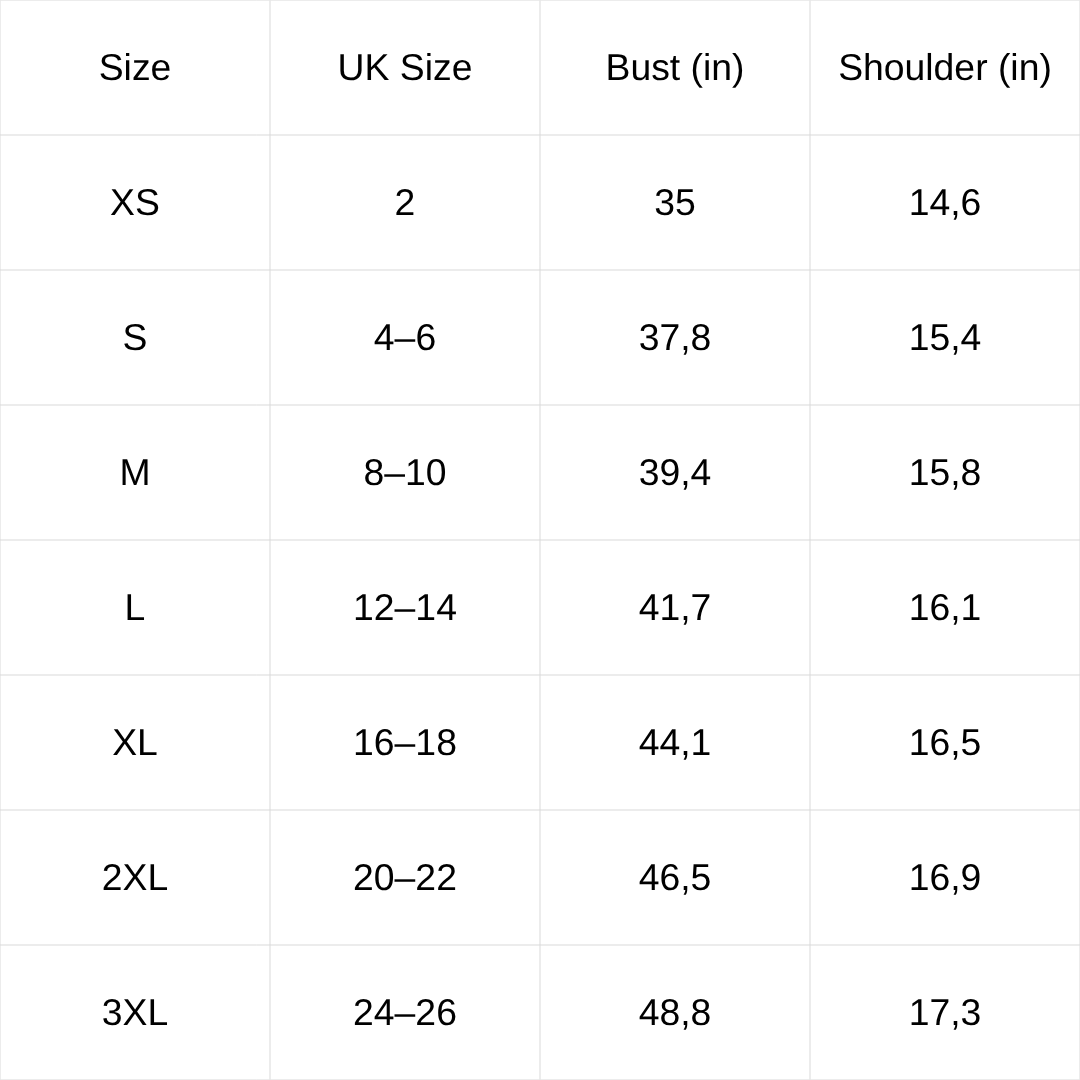Click the Shoulder (in) column header
Image resolution: width=1080 pixels, height=1080 pixels.
pyautogui.click(x=945, y=68)
